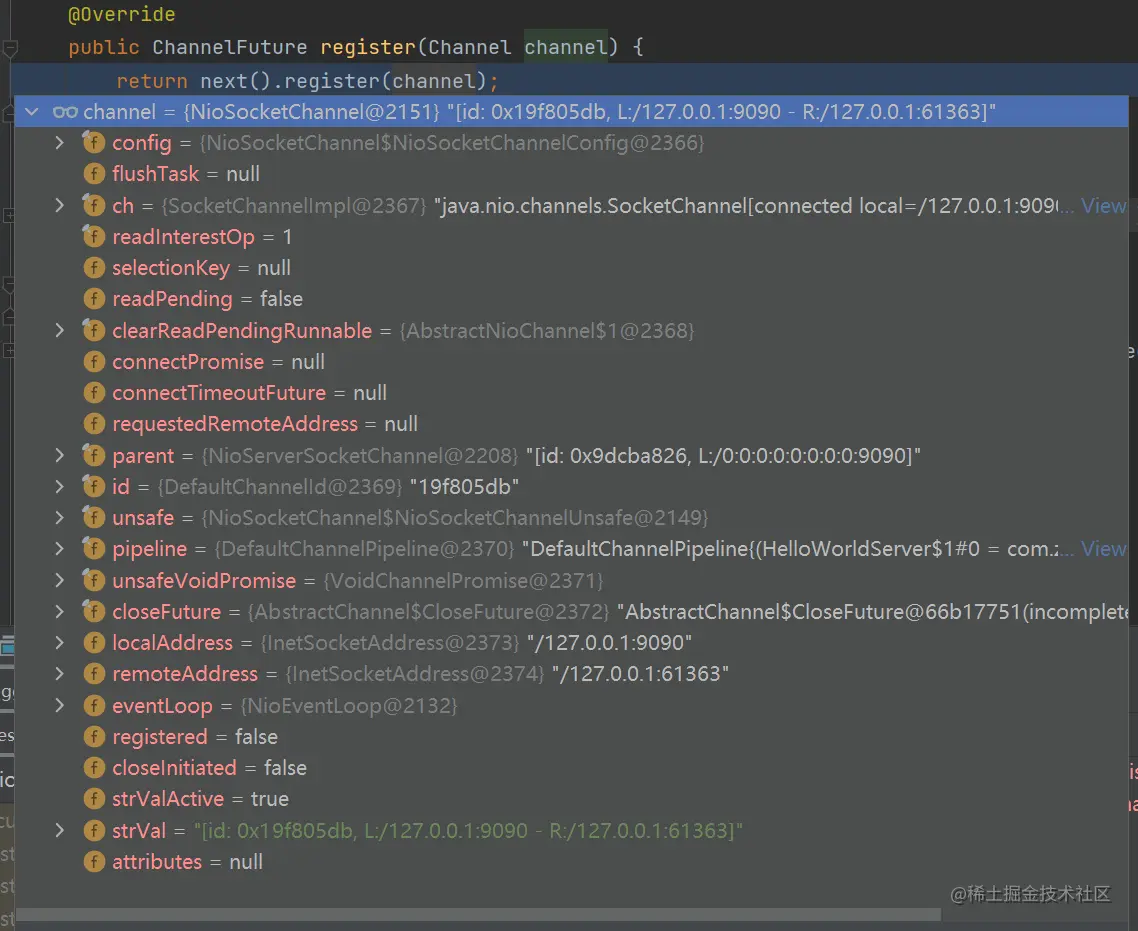Click the field icon beside unsafeVoidPromise
This screenshot has height=931, width=1138.
tap(94, 580)
